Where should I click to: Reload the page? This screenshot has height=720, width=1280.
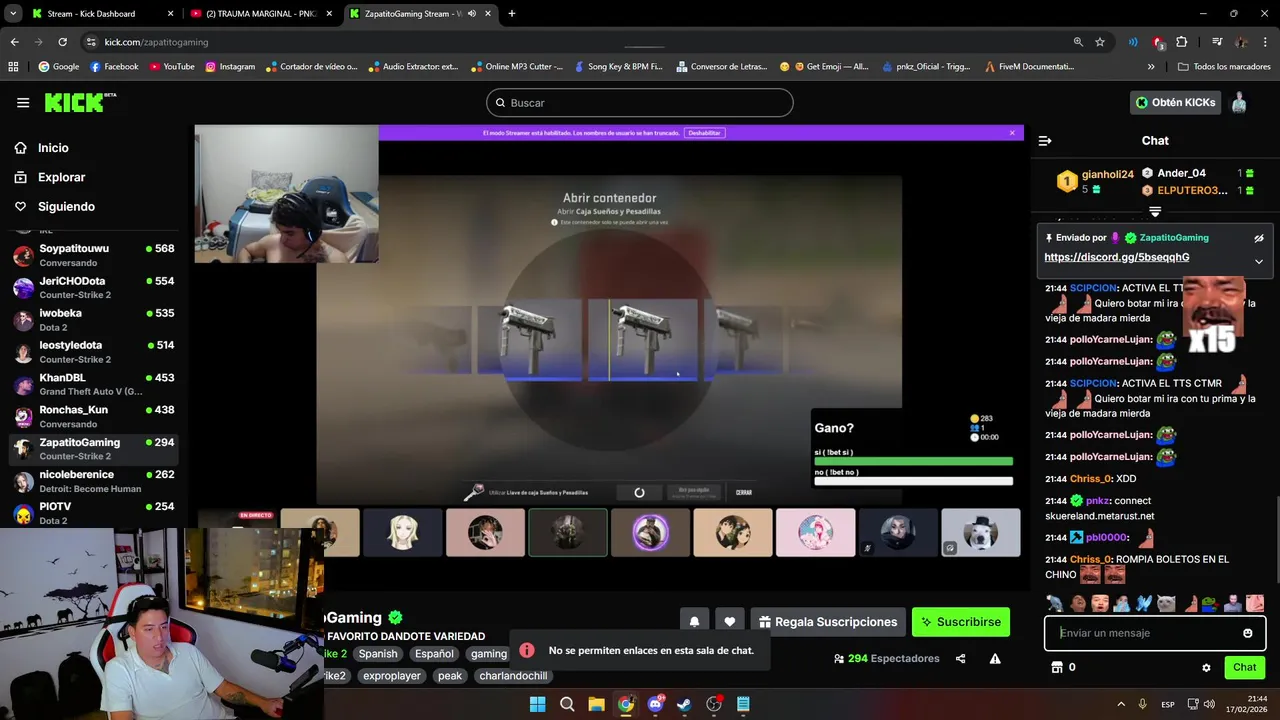click(x=62, y=42)
